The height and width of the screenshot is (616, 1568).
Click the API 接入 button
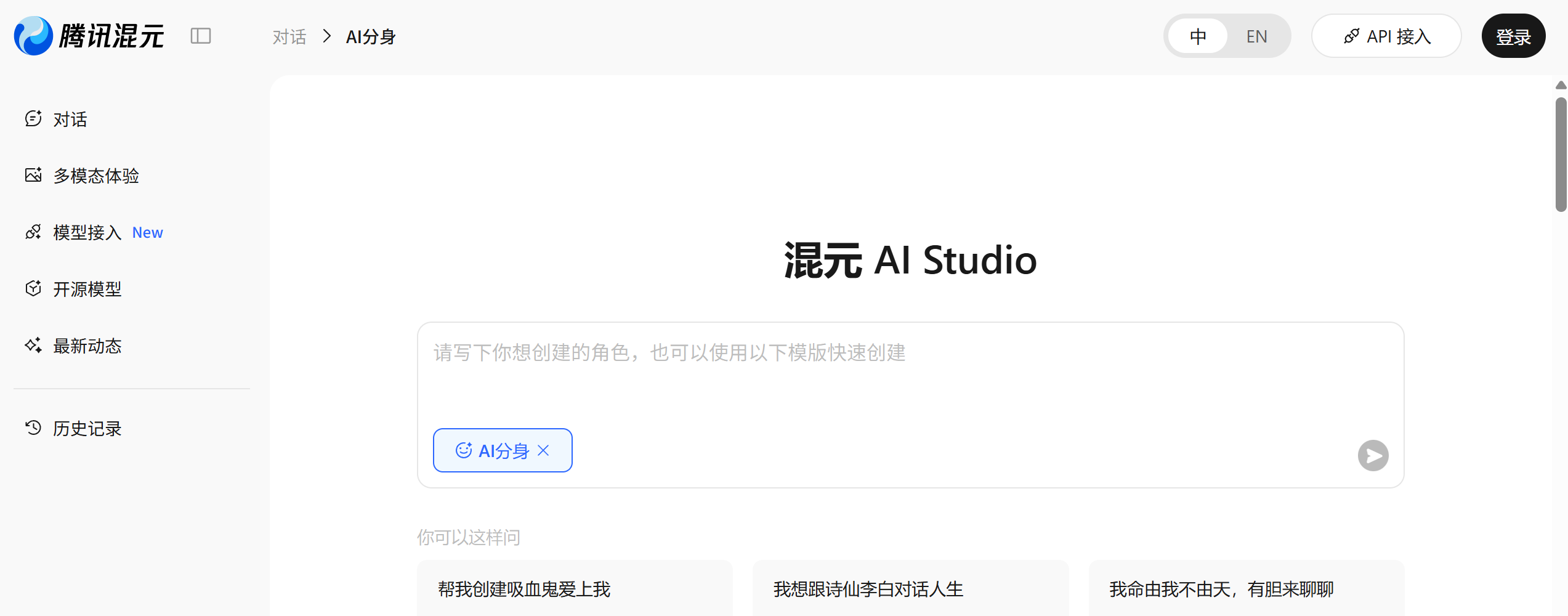pyautogui.click(x=1386, y=36)
